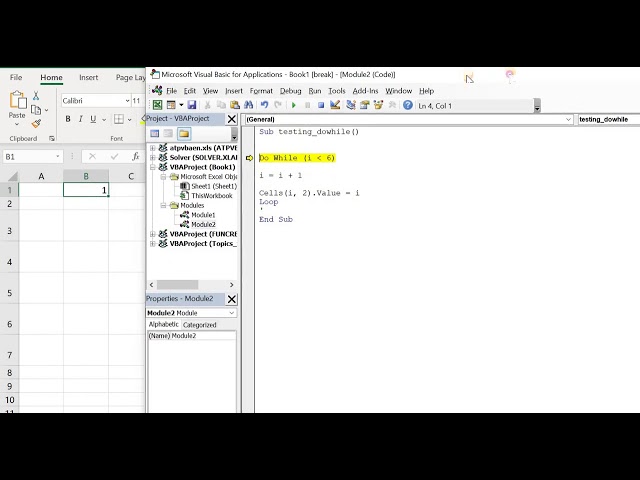
Task: Open the Run menu
Action: click(x=315, y=91)
